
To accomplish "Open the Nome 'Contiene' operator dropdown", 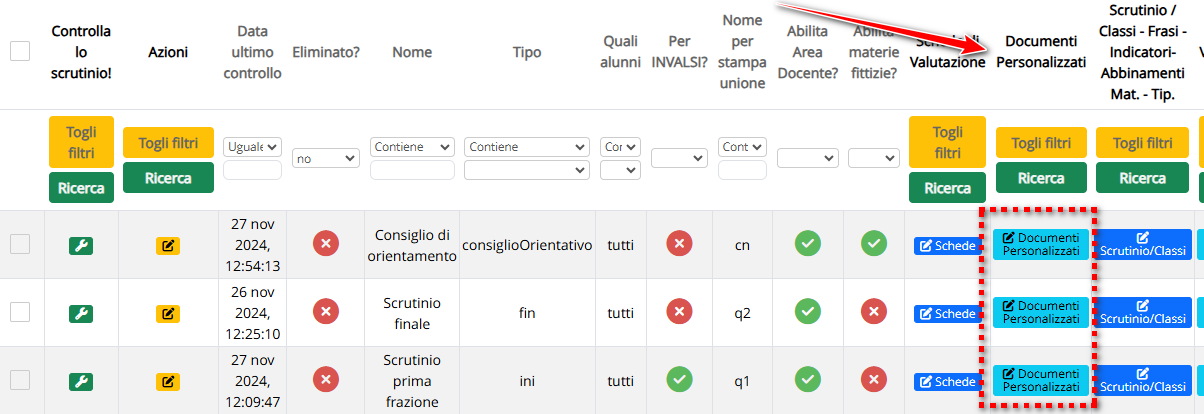I will tap(412, 147).
